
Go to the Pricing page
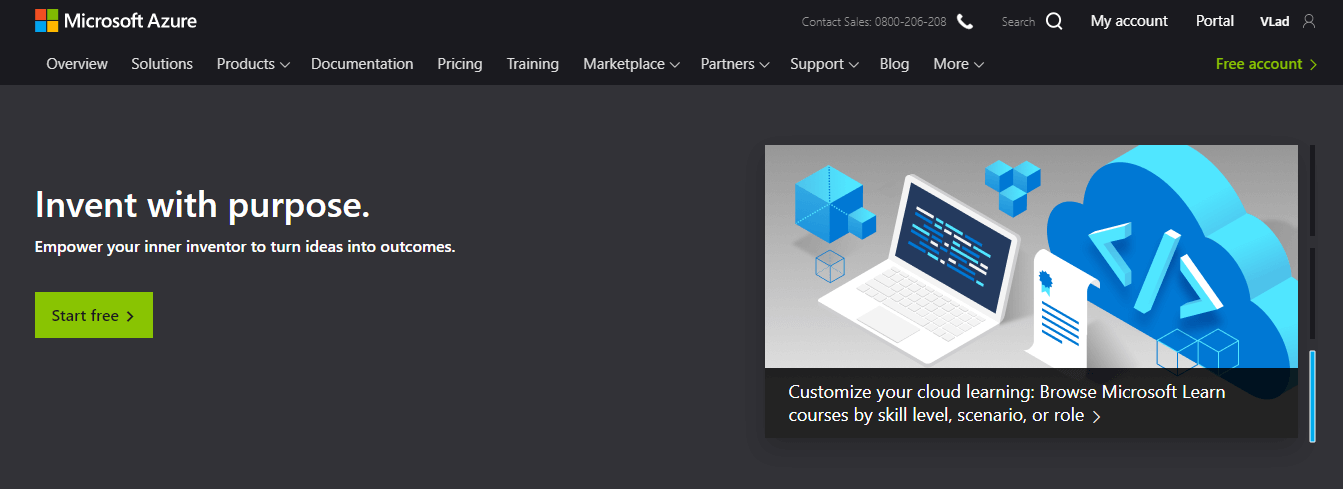tap(460, 64)
